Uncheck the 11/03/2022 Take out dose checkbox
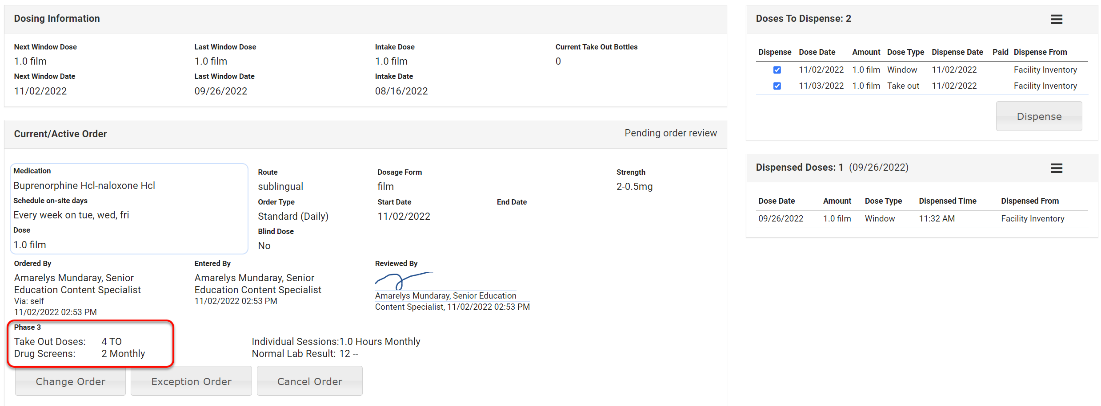1101x406 pixels. pyautogui.click(x=777, y=86)
